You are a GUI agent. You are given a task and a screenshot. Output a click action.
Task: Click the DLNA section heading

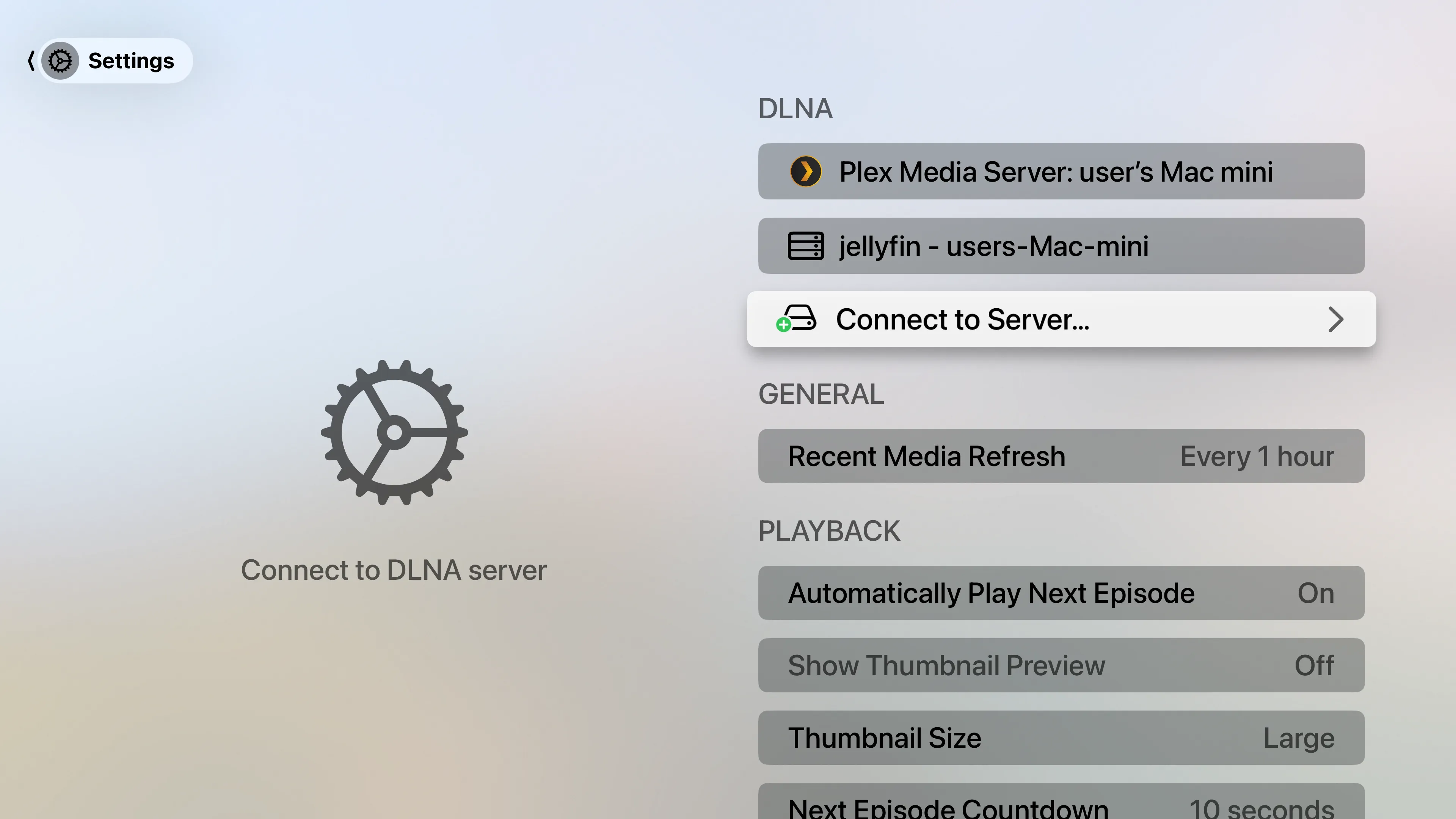[x=795, y=108]
